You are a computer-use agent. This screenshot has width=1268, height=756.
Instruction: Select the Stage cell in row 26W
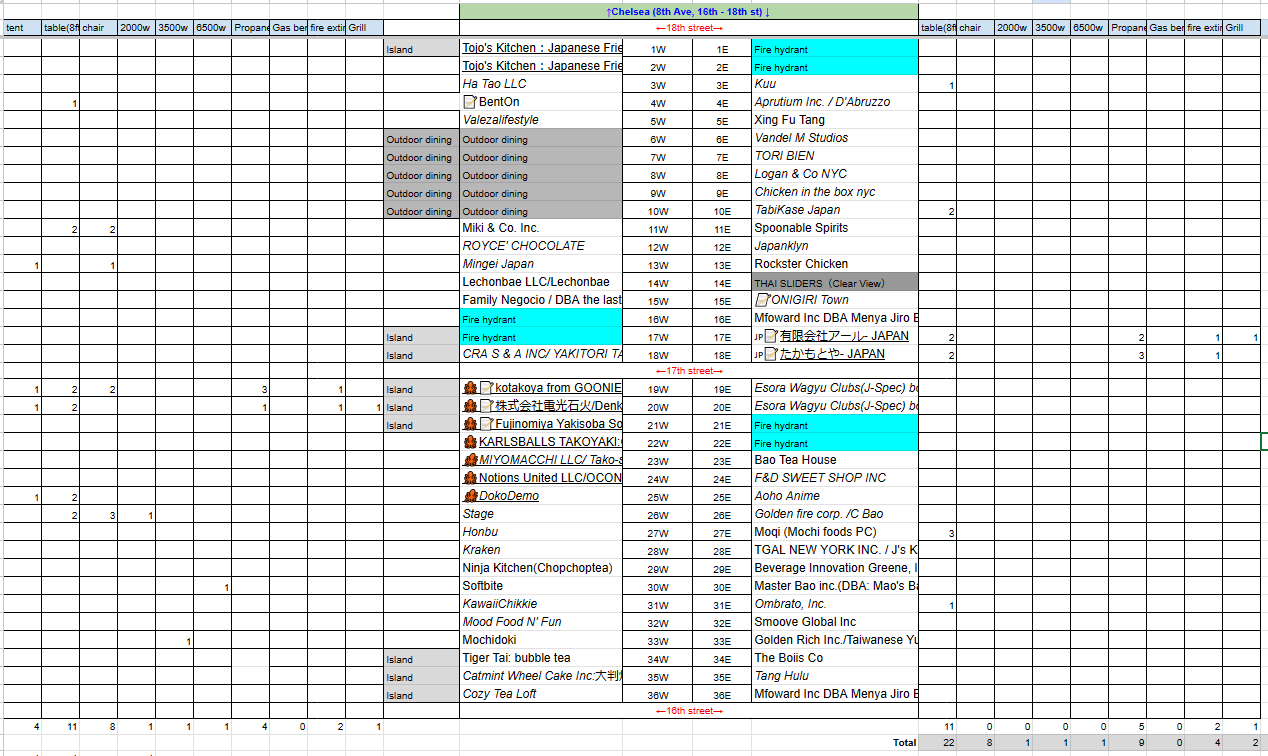pos(541,514)
